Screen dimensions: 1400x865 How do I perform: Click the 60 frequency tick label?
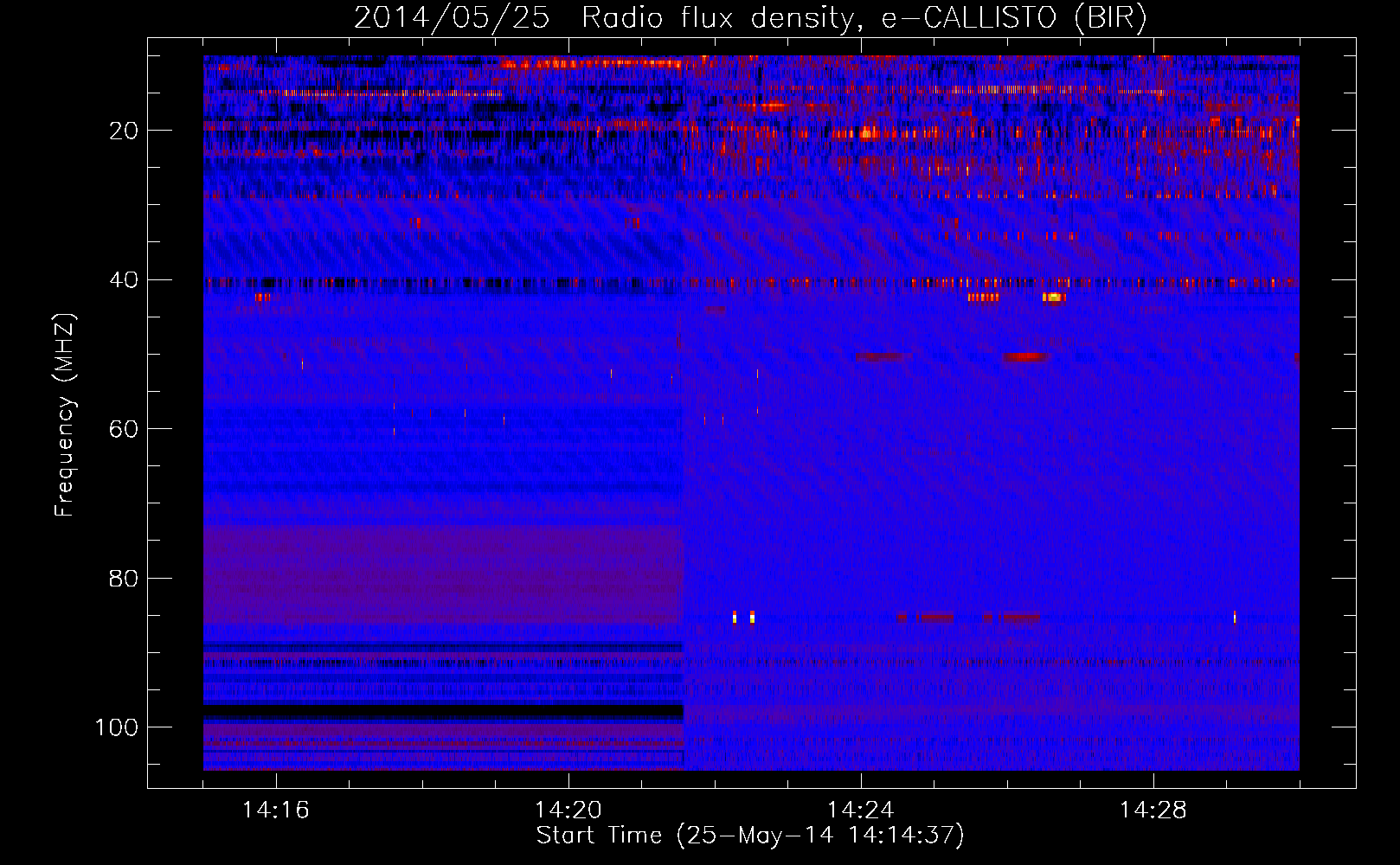click(x=124, y=429)
